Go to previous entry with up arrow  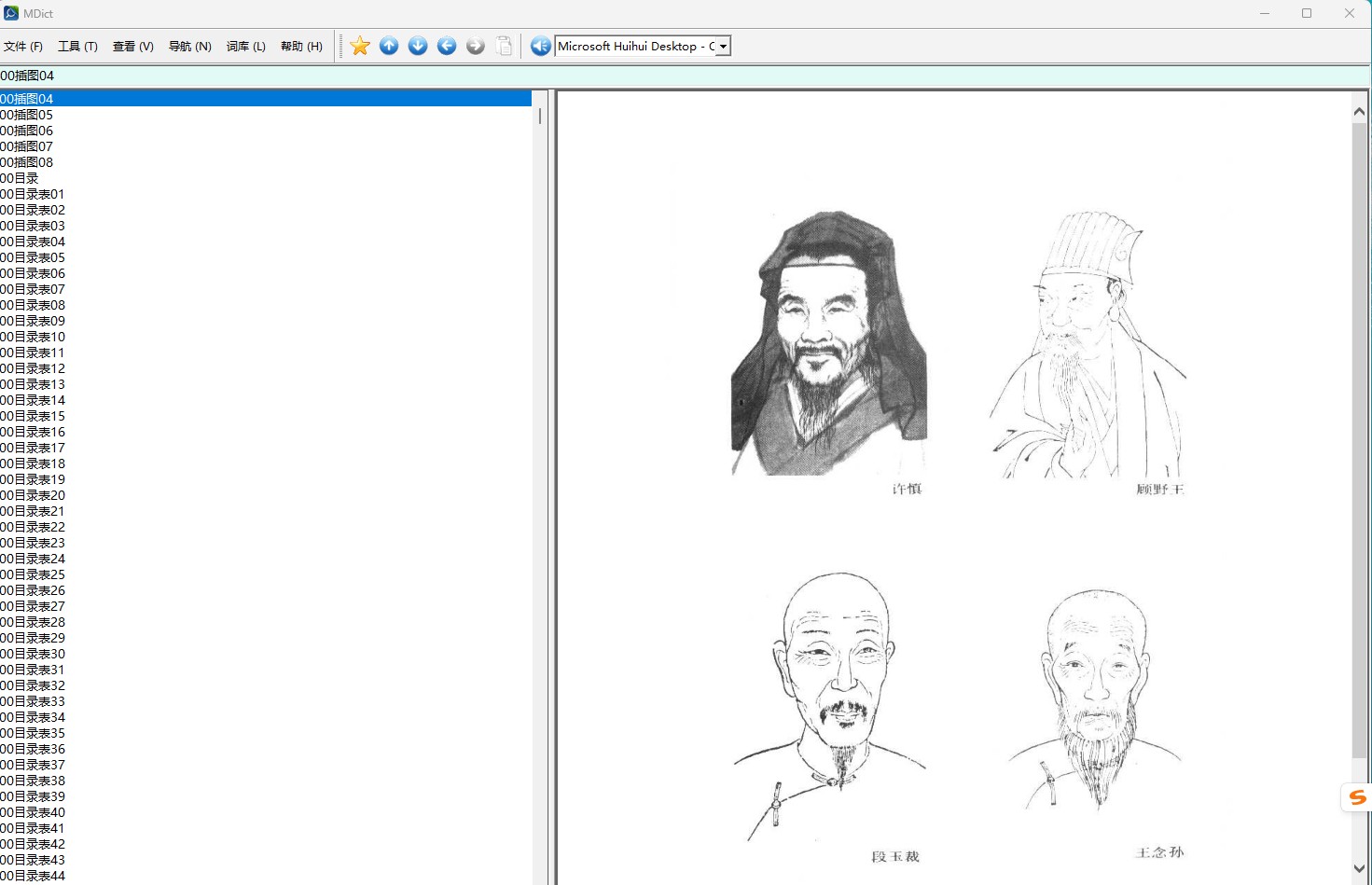pyautogui.click(x=389, y=46)
